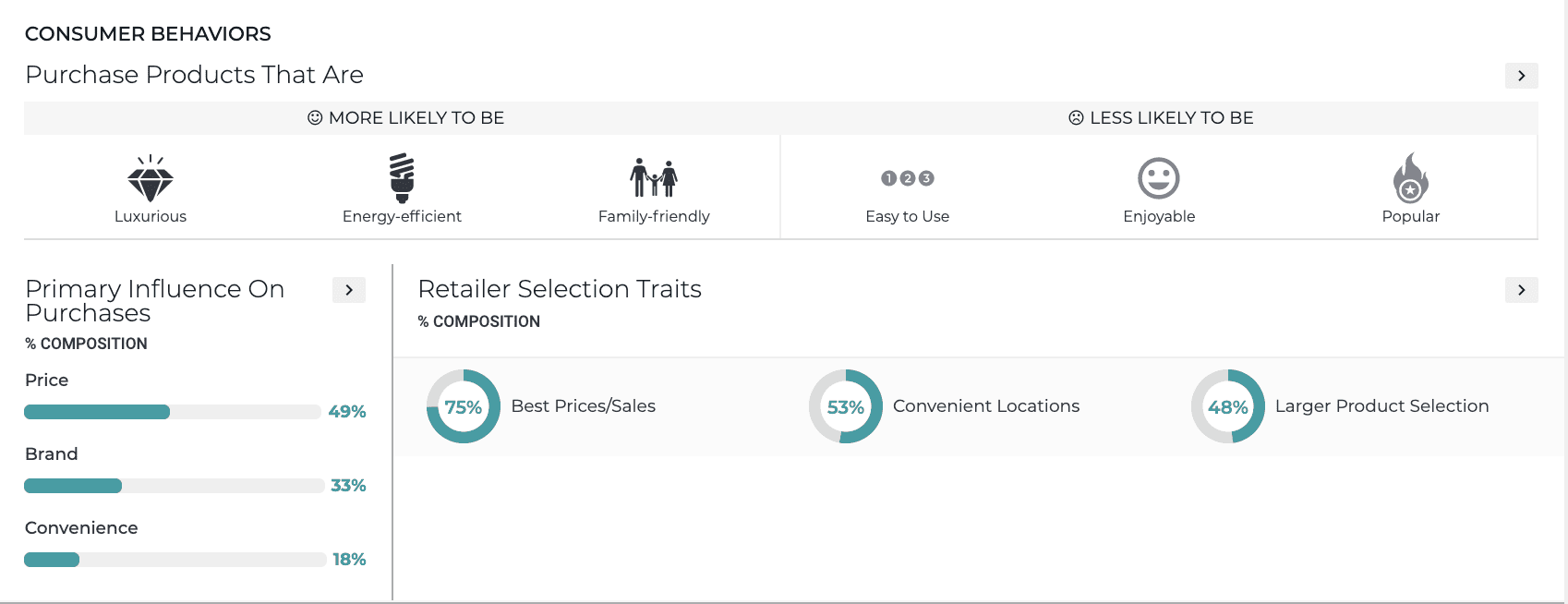Click the happy face icon beside MORE LIKELY TO BE

(x=315, y=117)
